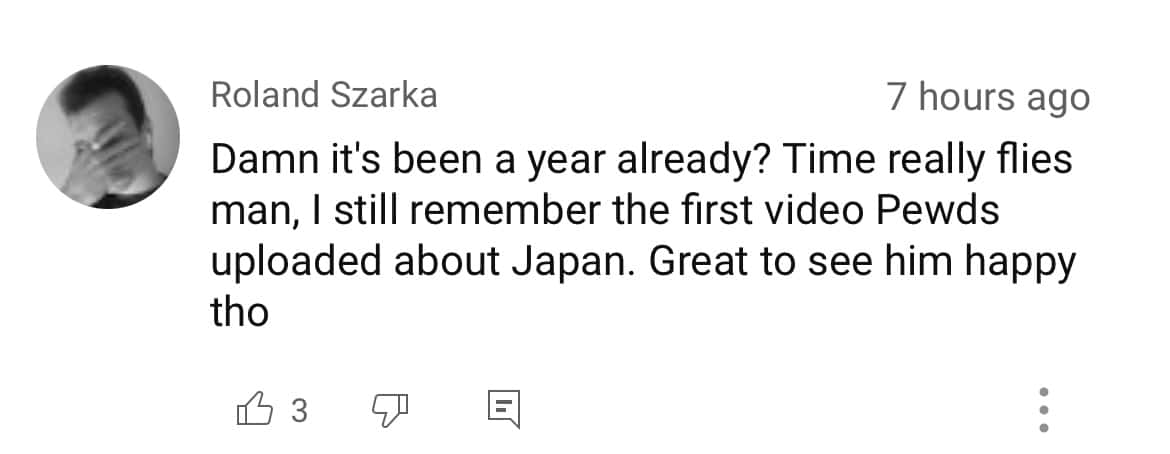Open the reply icon under the comment
This screenshot has height=454, width=1170.
[502, 408]
